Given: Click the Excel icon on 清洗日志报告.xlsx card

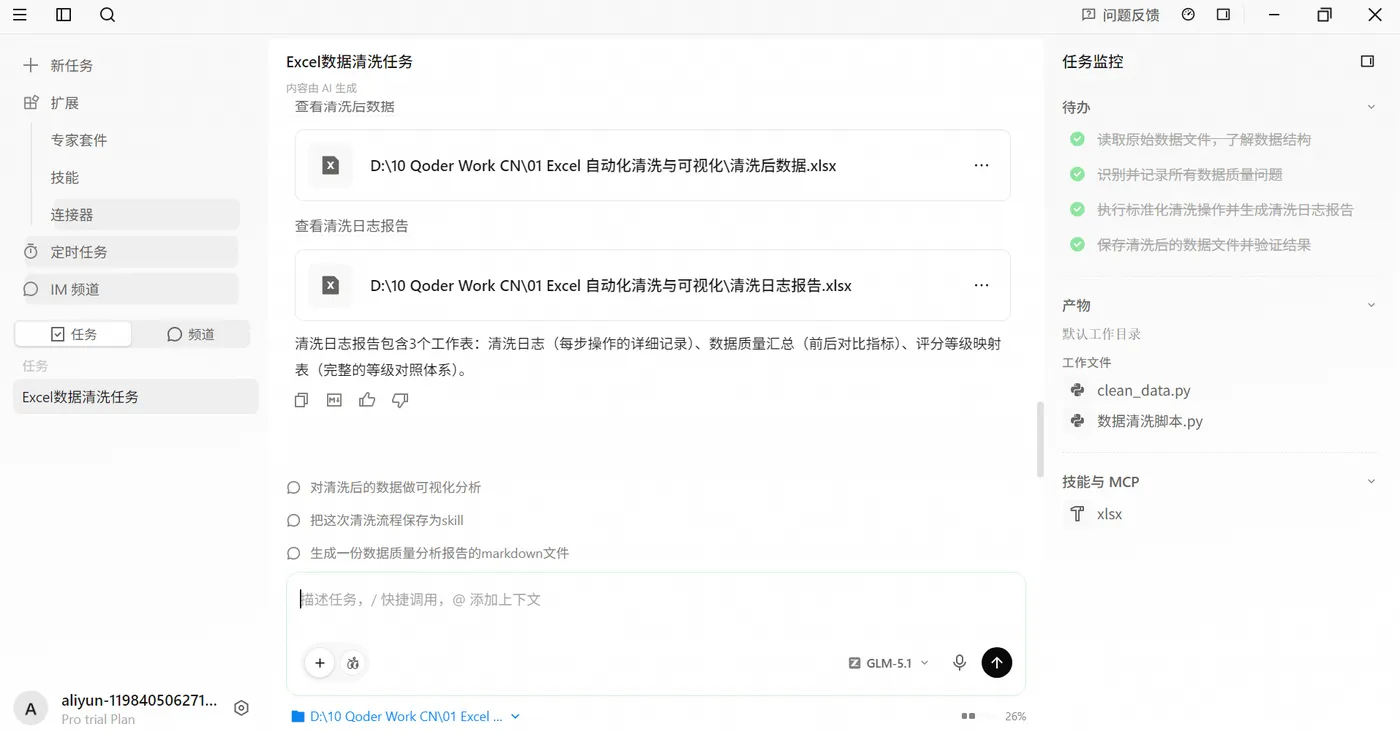Looking at the screenshot, I should (330, 286).
